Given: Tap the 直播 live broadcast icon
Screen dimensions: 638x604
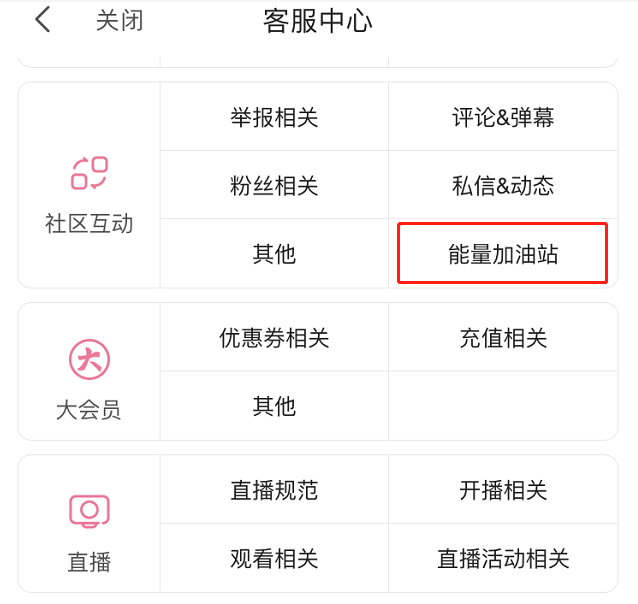Looking at the screenshot, I should pos(89,512).
